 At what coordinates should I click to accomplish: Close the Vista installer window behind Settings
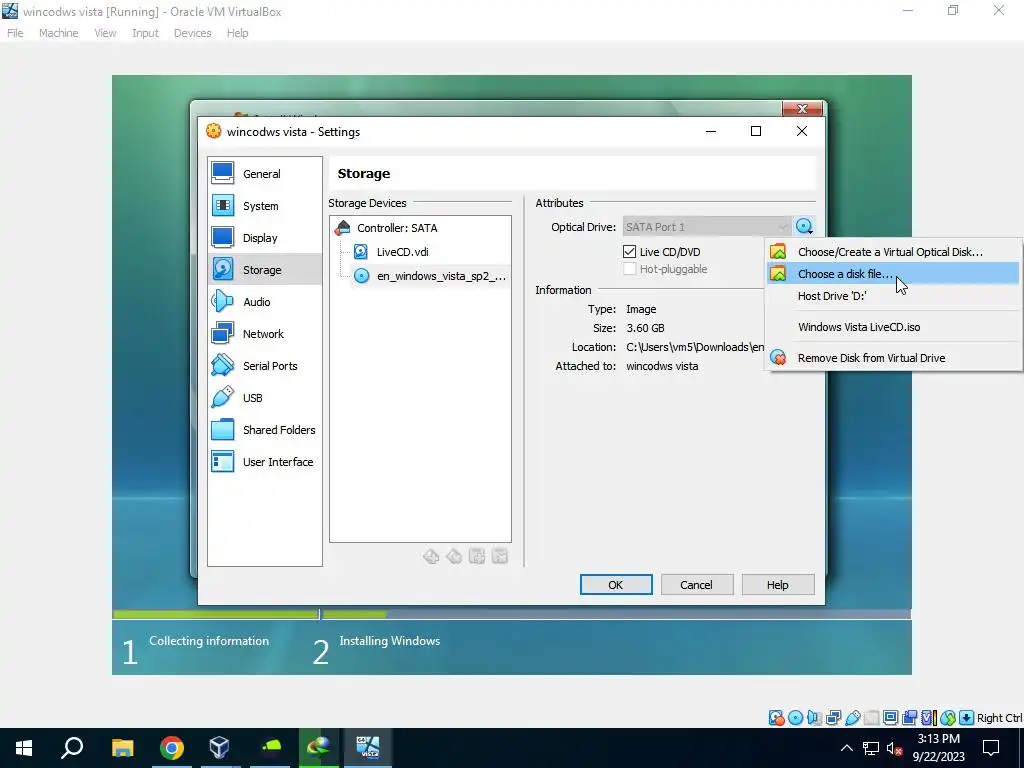tap(802, 108)
